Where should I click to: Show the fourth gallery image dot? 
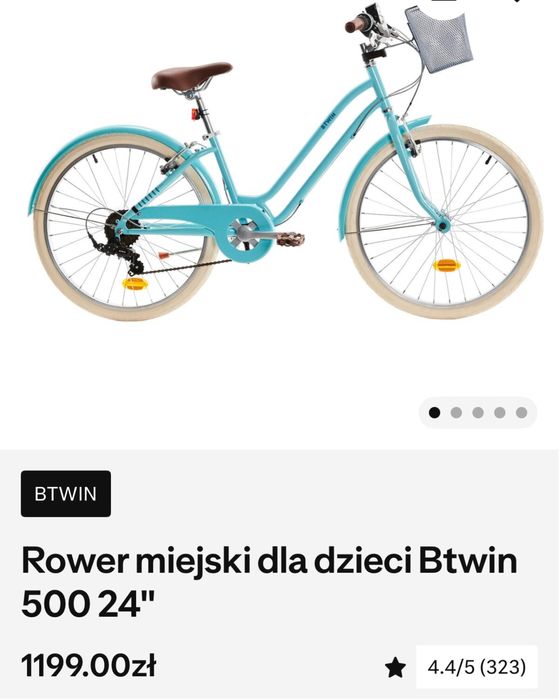coord(500,413)
